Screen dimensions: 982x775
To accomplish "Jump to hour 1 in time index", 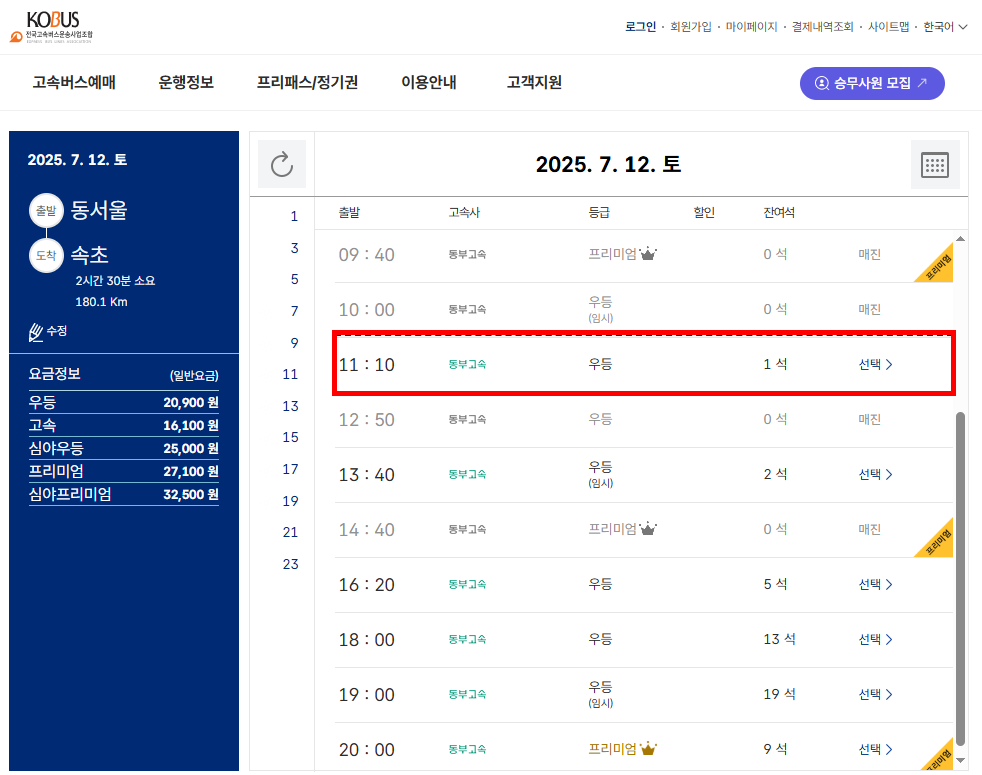I will click(294, 217).
